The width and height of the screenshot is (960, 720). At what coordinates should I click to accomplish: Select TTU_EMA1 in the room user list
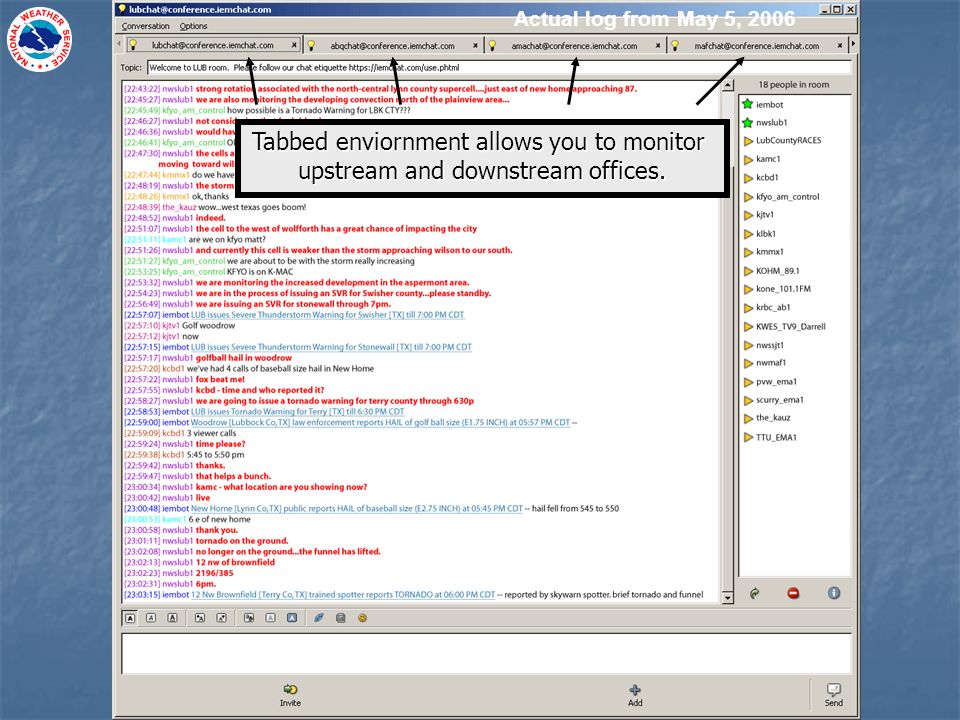click(x=776, y=437)
